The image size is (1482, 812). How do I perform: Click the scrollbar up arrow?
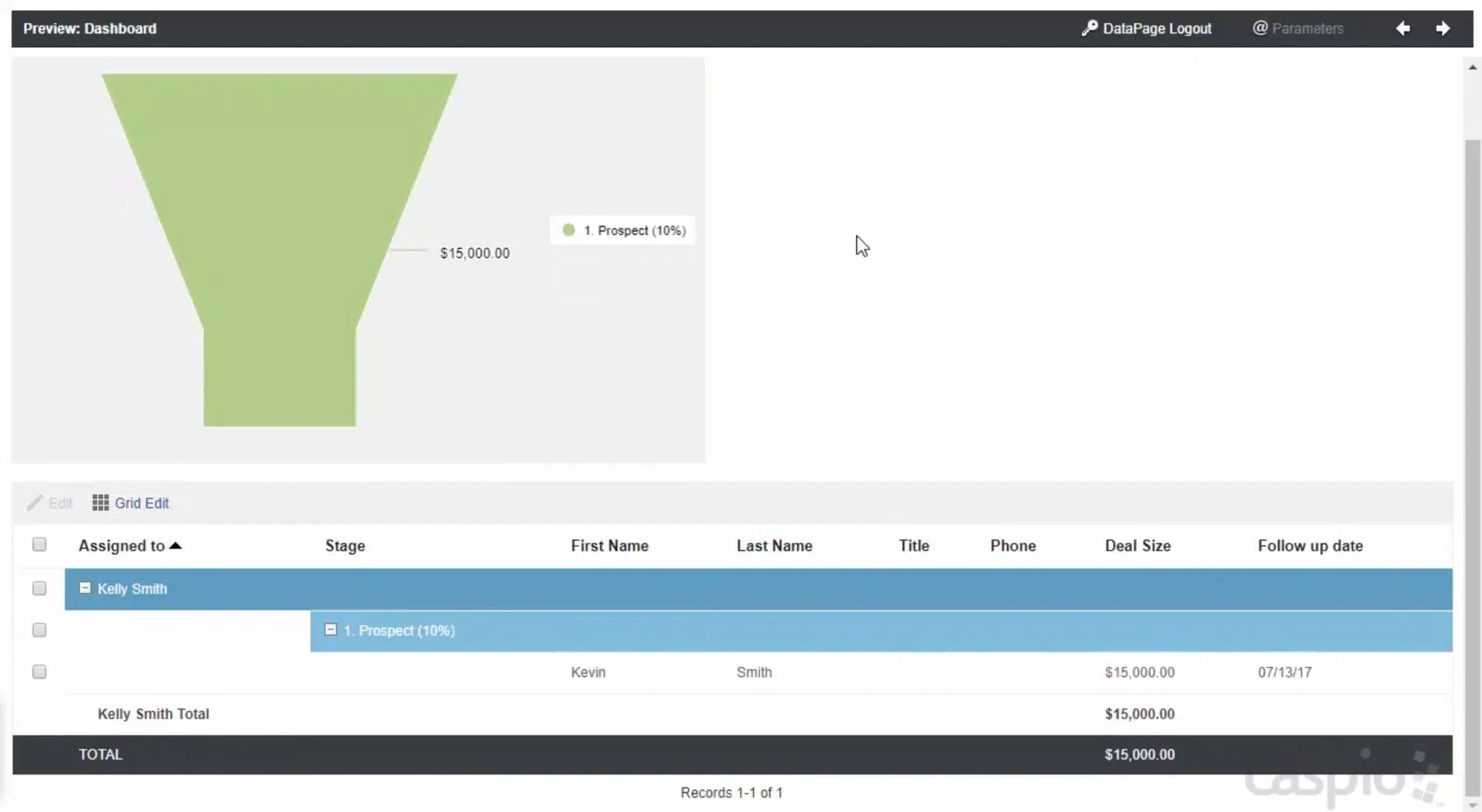1472,68
